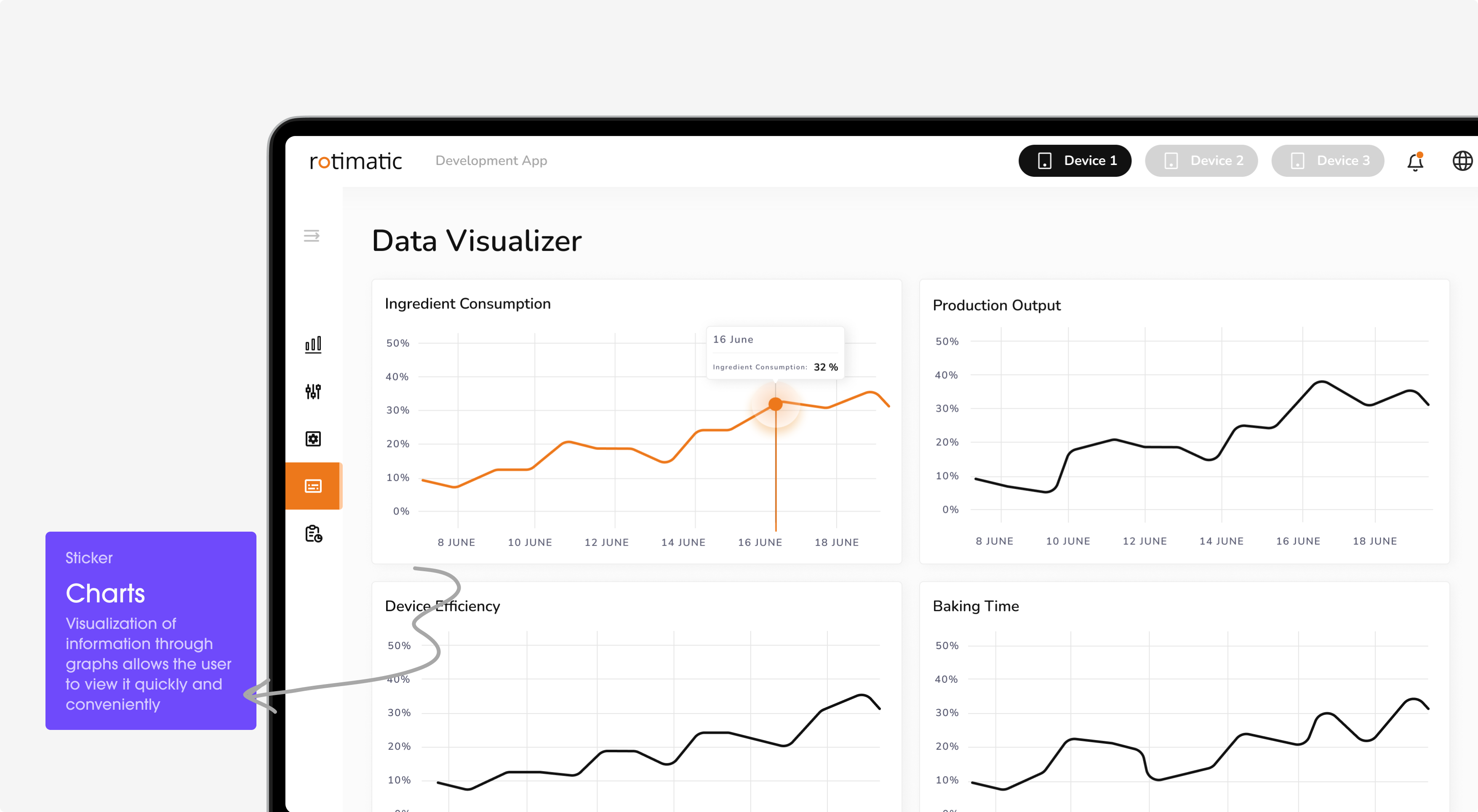Click 50% axis label on Baking Time chart
This screenshot has height=812, width=1478.
tap(947, 646)
